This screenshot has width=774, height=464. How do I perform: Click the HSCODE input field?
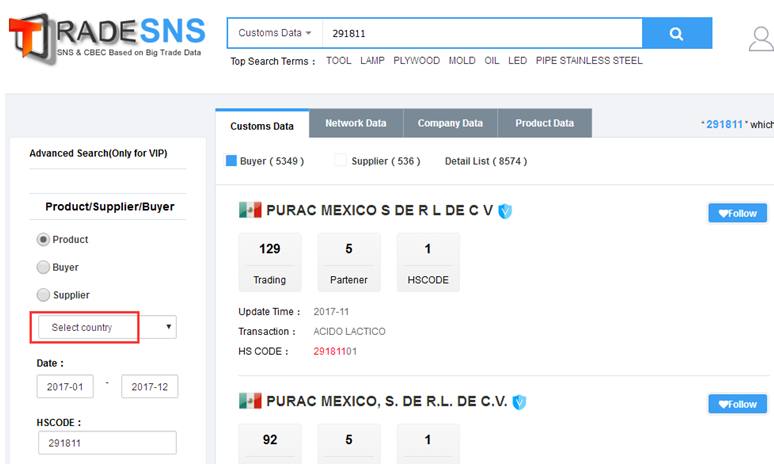point(107,443)
